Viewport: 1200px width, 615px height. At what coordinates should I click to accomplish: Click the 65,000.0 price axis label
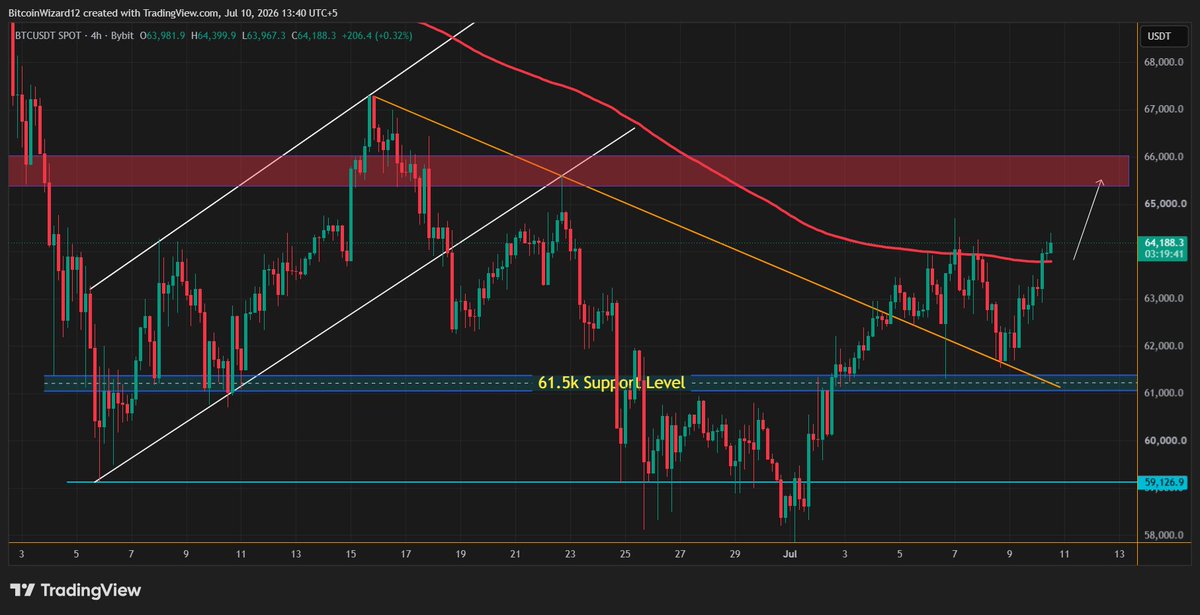pos(1164,204)
